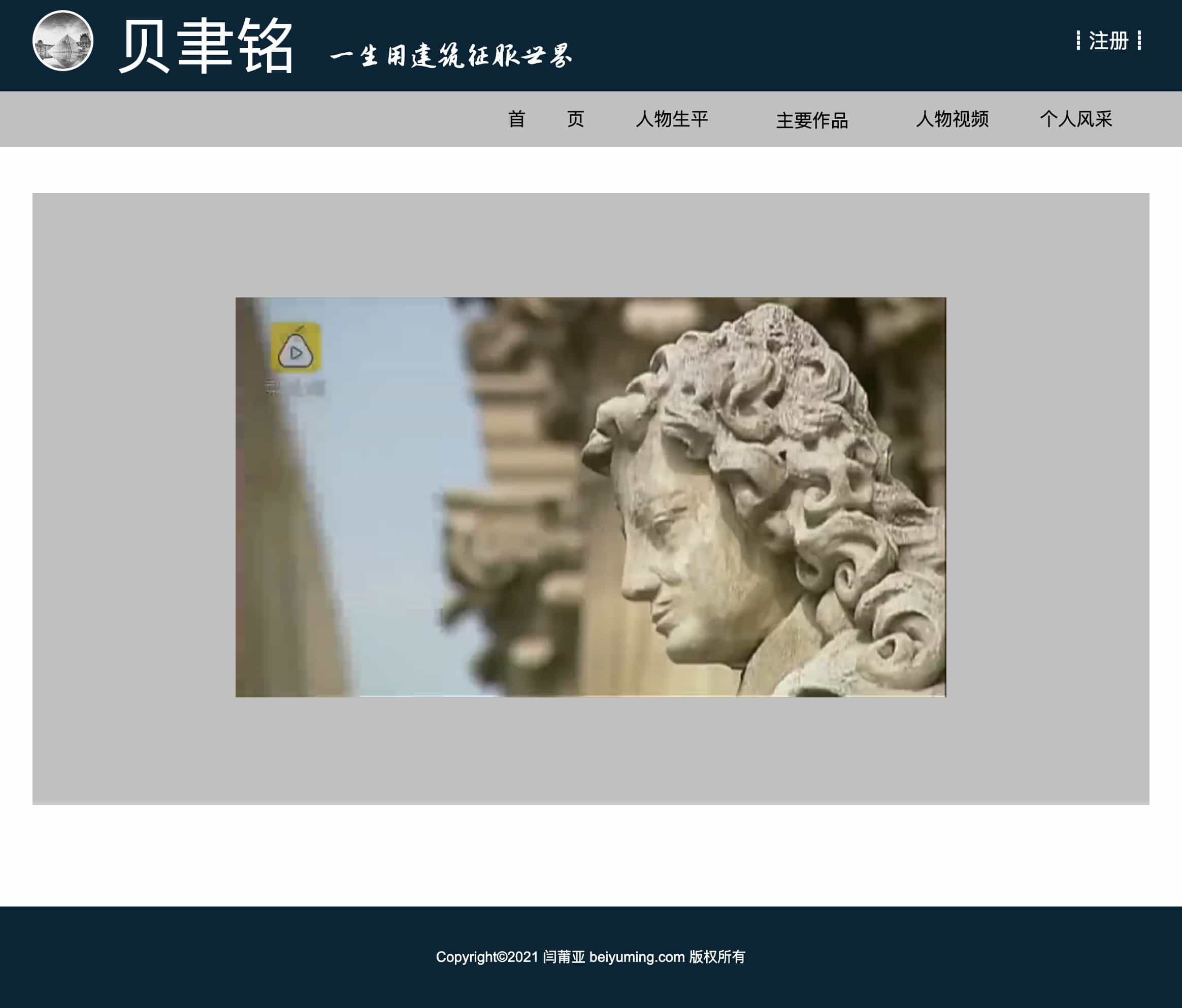Image resolution: width=1182 pixels, height=1008 pixels.
Task: Select 主要作品 in the navigation bar
Action: click(x=811, y=120)
